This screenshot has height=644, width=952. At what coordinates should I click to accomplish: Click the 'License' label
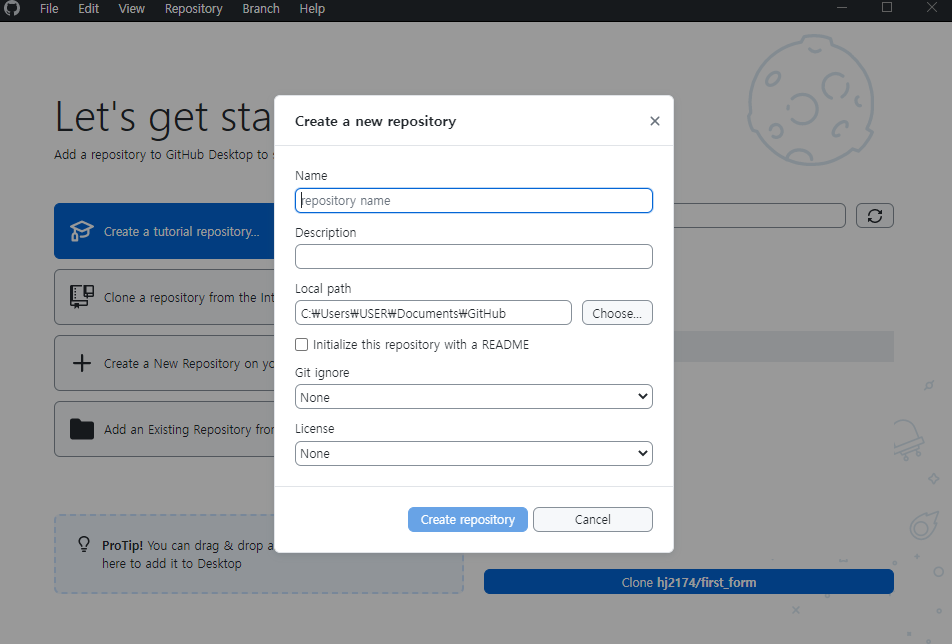(x=314, y=429)
